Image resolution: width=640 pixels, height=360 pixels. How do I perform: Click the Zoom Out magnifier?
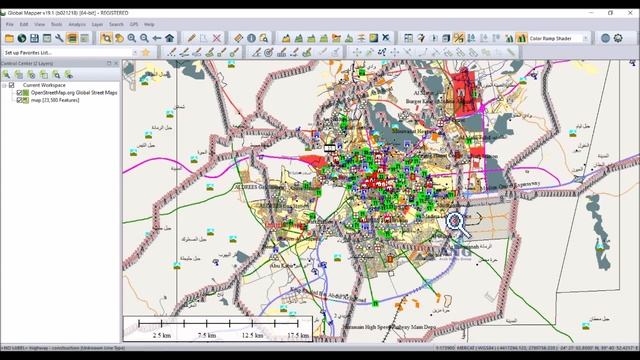tap(144, 38)
